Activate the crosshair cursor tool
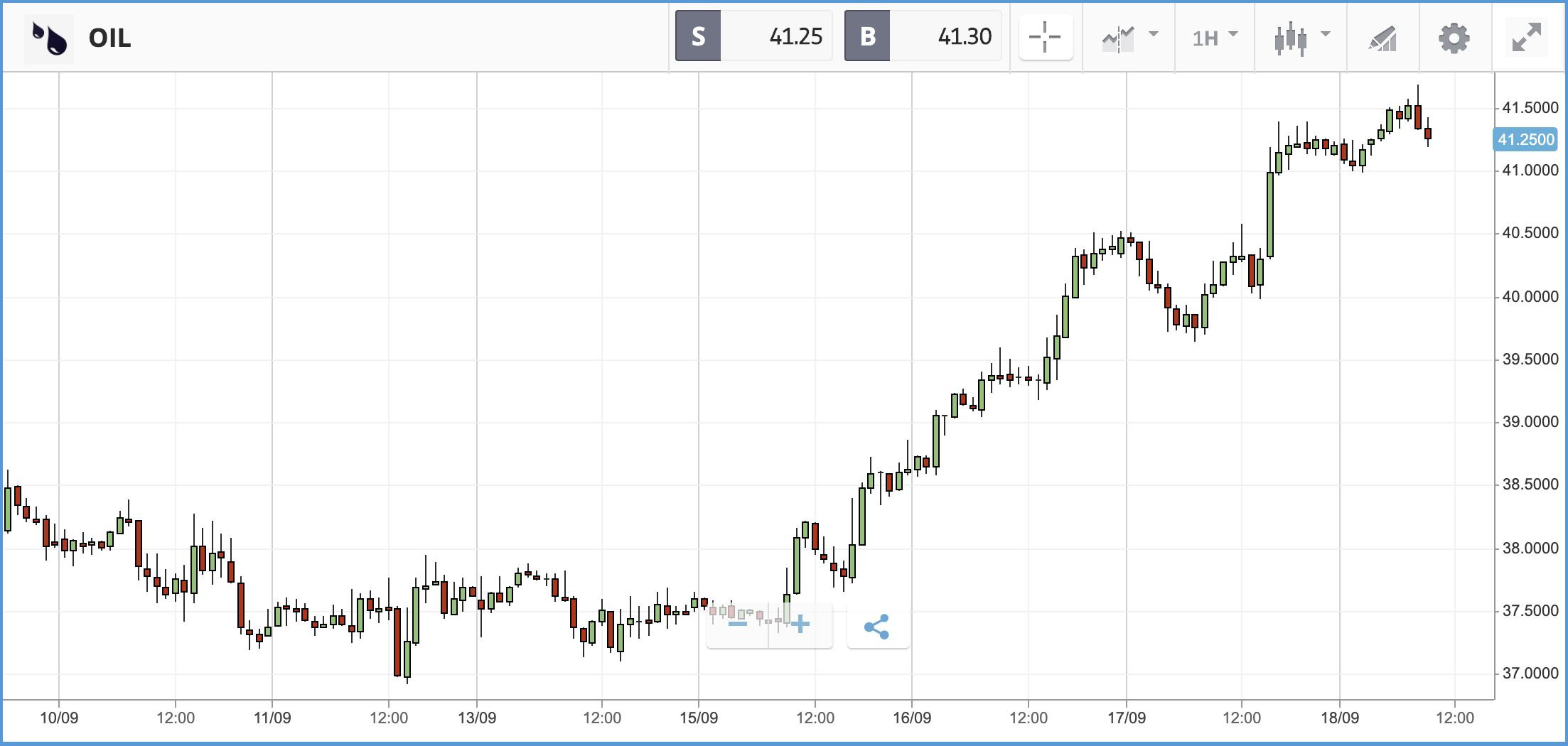The height and width of the screenshot is (746, 1568). point(1045,37)
